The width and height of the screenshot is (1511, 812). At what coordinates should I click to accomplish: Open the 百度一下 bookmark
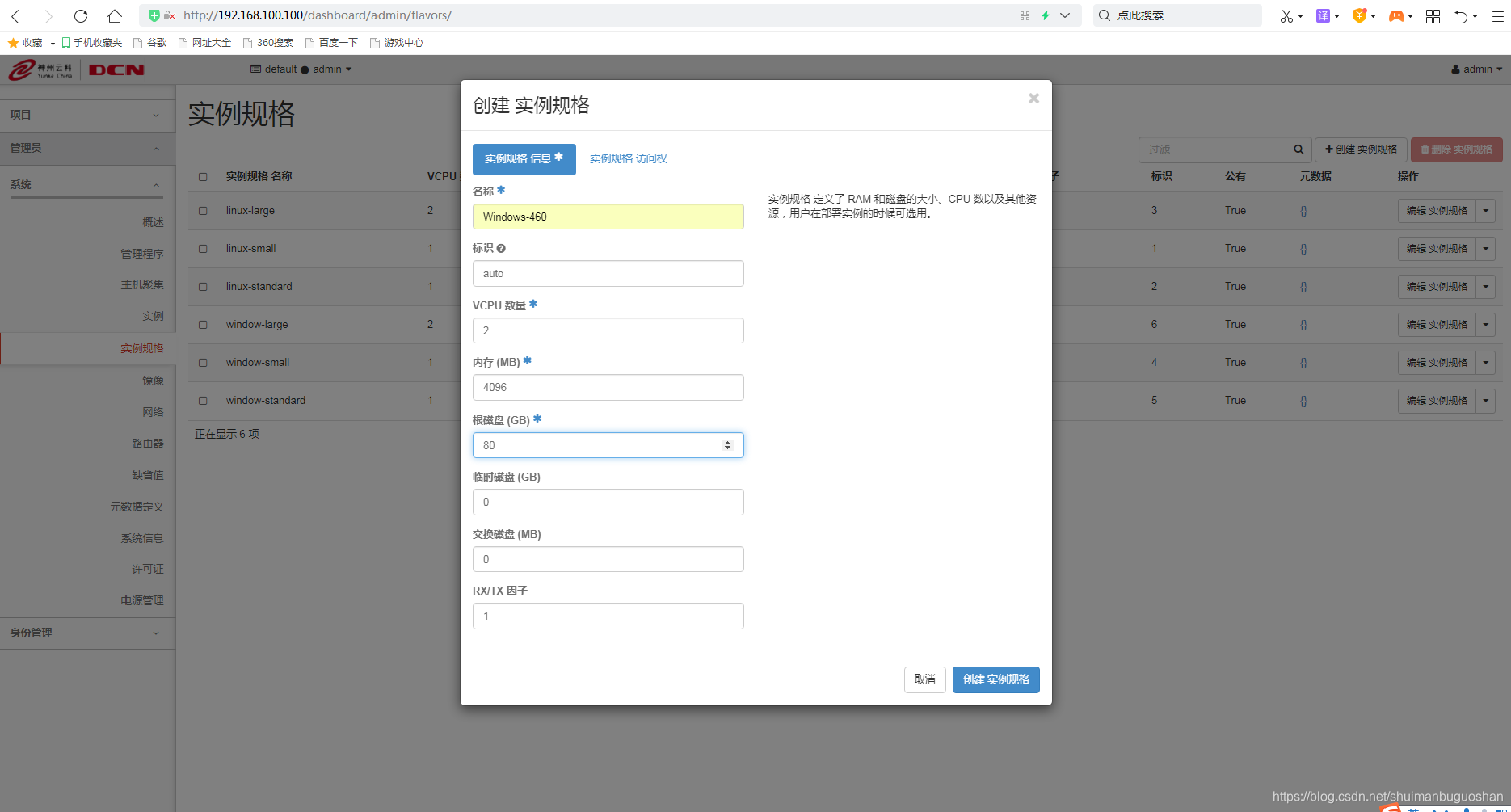[x=331, y=43]
